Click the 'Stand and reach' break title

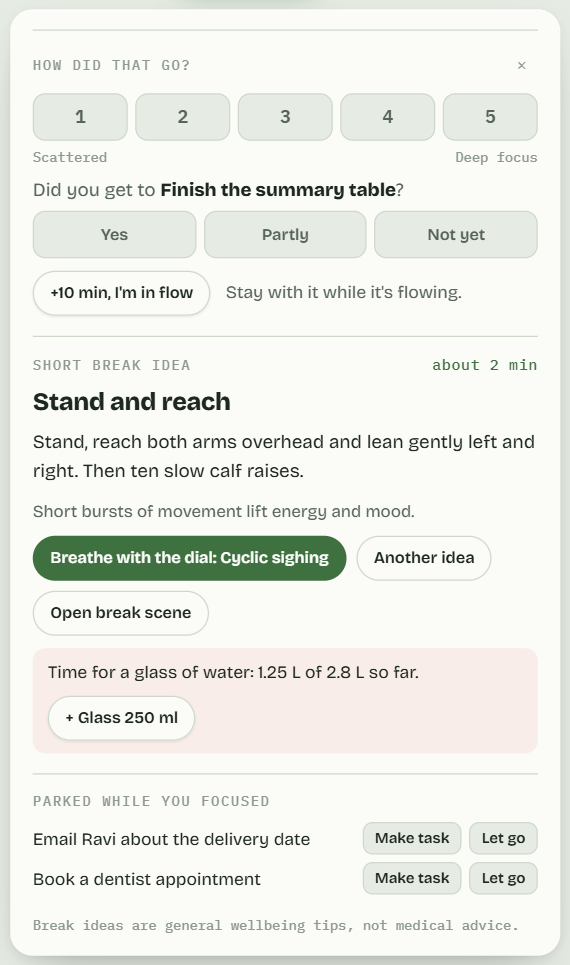pyautogui.click(x=132, y=402)
